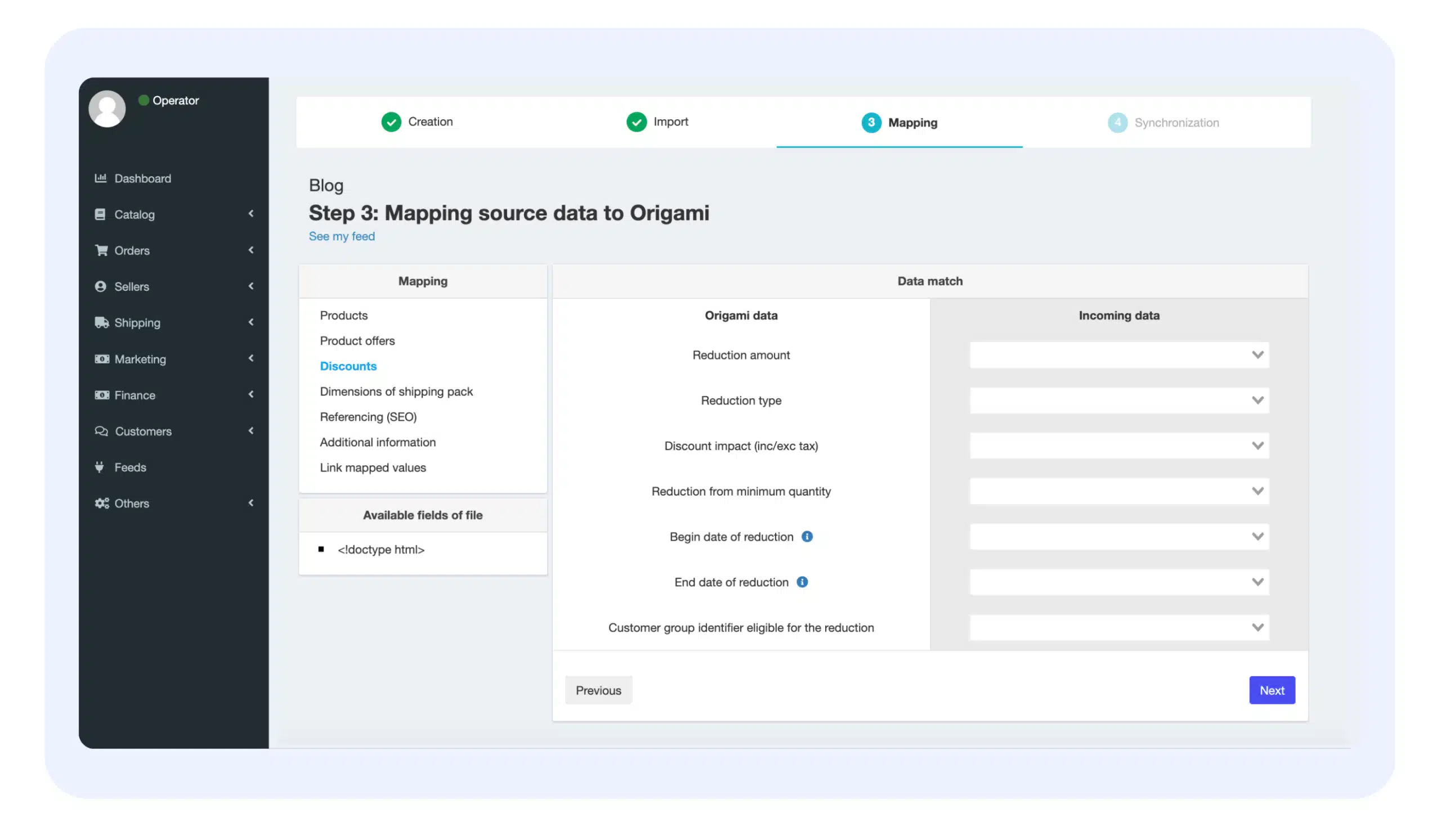Viewport: 1441px width, 840px height.
Task: Click the Finance banknote icon
Action: click(102, 395)
